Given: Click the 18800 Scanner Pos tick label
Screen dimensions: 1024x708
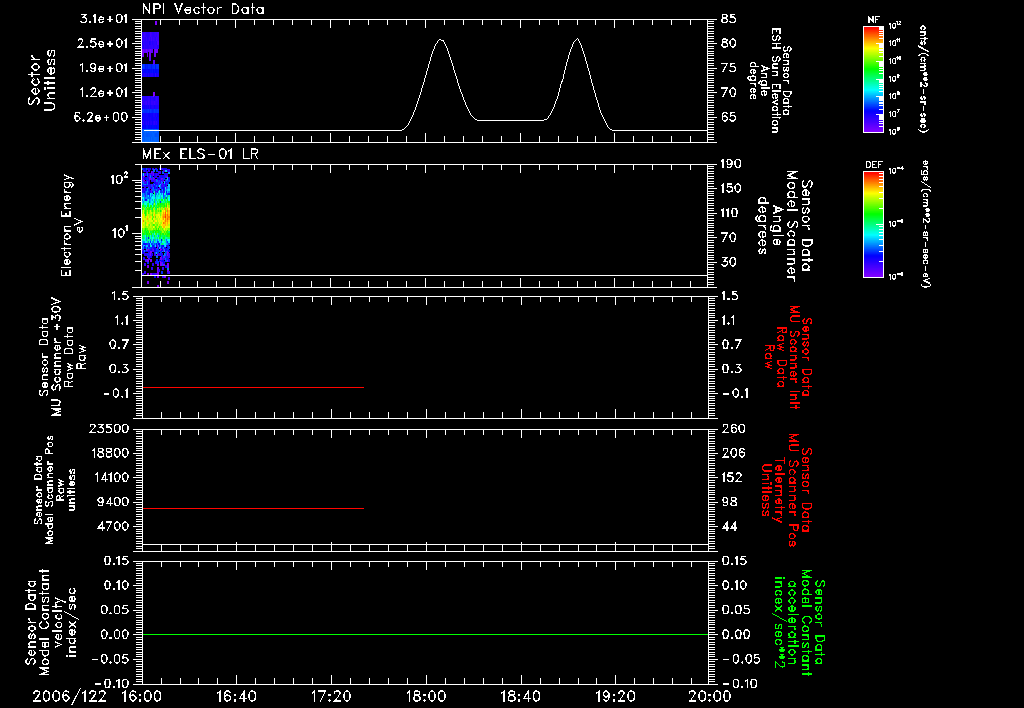Looking at the screenshot, I should [x=109, y=453].
